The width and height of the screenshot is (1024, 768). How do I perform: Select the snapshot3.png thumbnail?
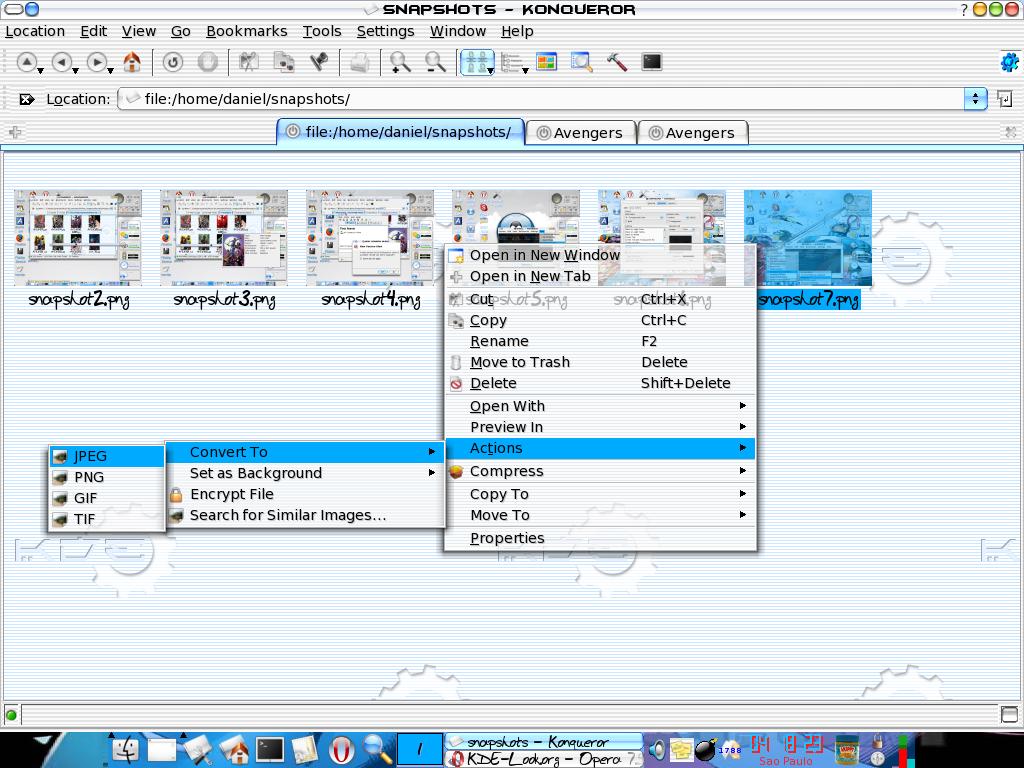tap(224, 238)
